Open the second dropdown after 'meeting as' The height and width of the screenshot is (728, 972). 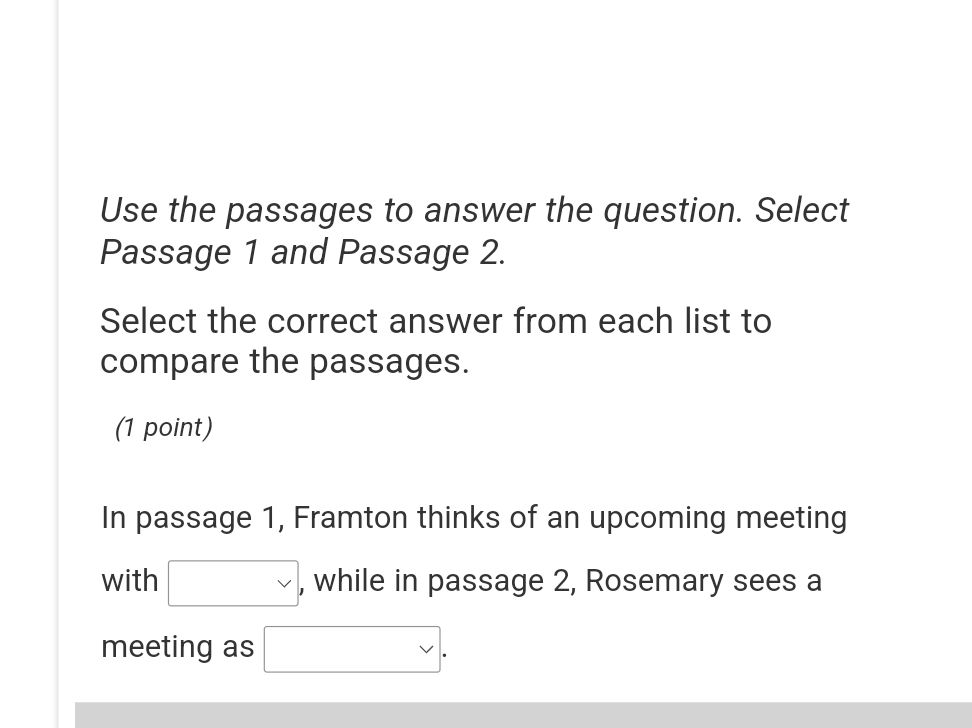[351, 648]
